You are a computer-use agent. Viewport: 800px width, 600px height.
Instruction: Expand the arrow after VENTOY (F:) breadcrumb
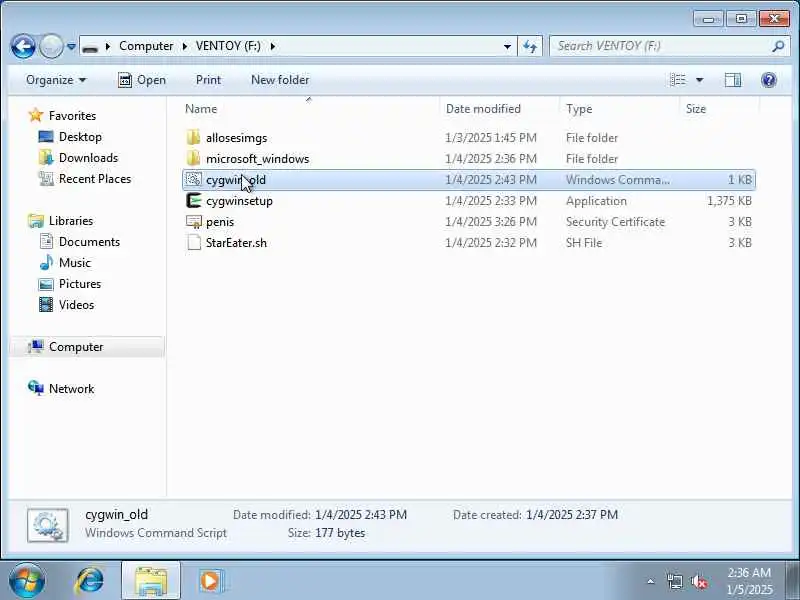[273, 46]
